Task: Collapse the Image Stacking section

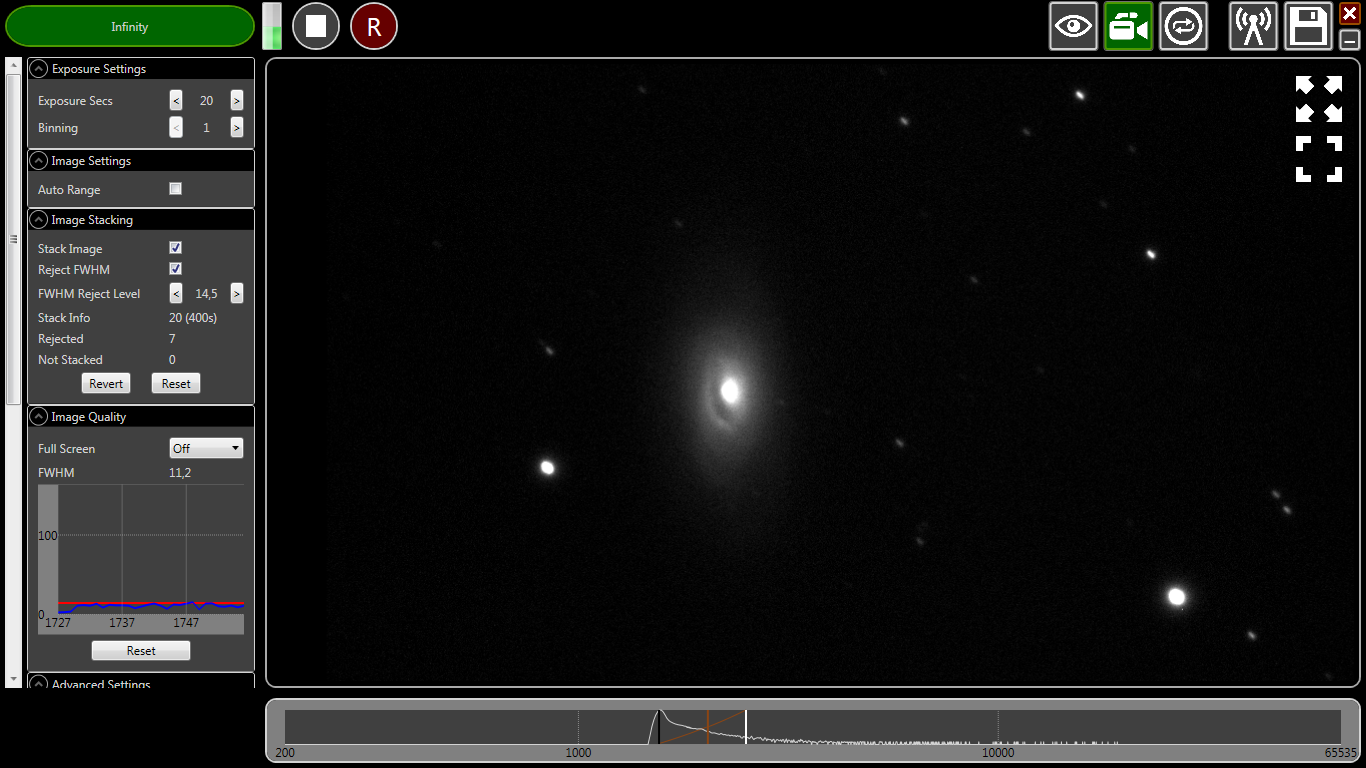Action: 39,220
